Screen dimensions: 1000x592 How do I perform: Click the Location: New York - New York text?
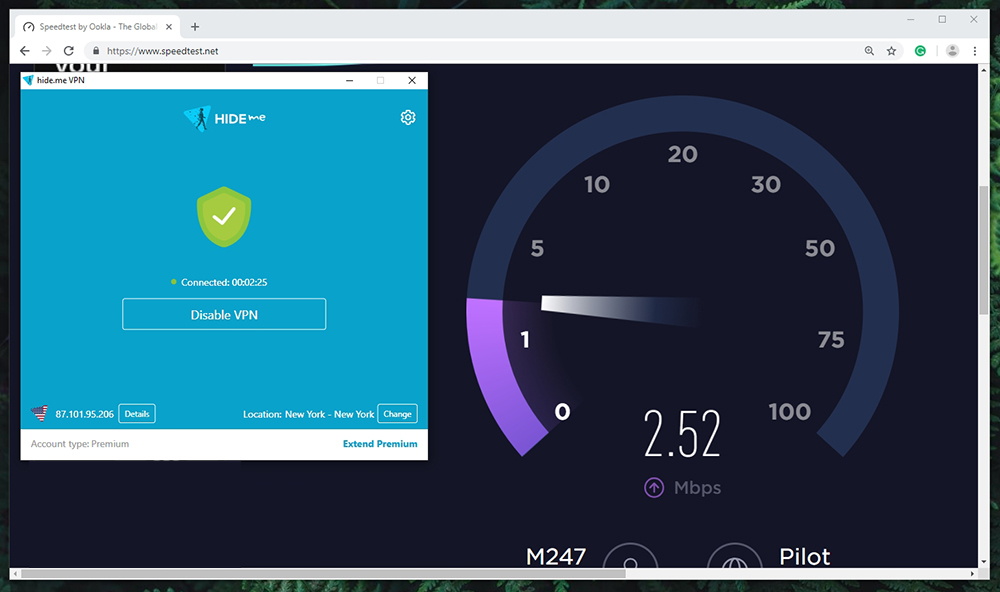point(309,414)
